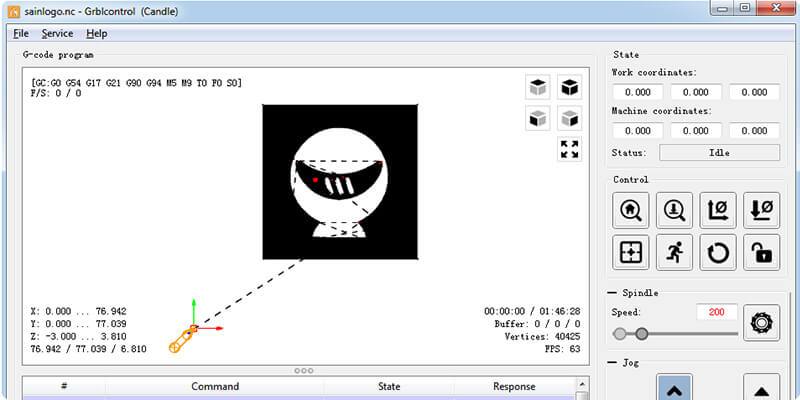
Task: Click the 'F/S: 0 / 0' text
Action: coord(56,93)
